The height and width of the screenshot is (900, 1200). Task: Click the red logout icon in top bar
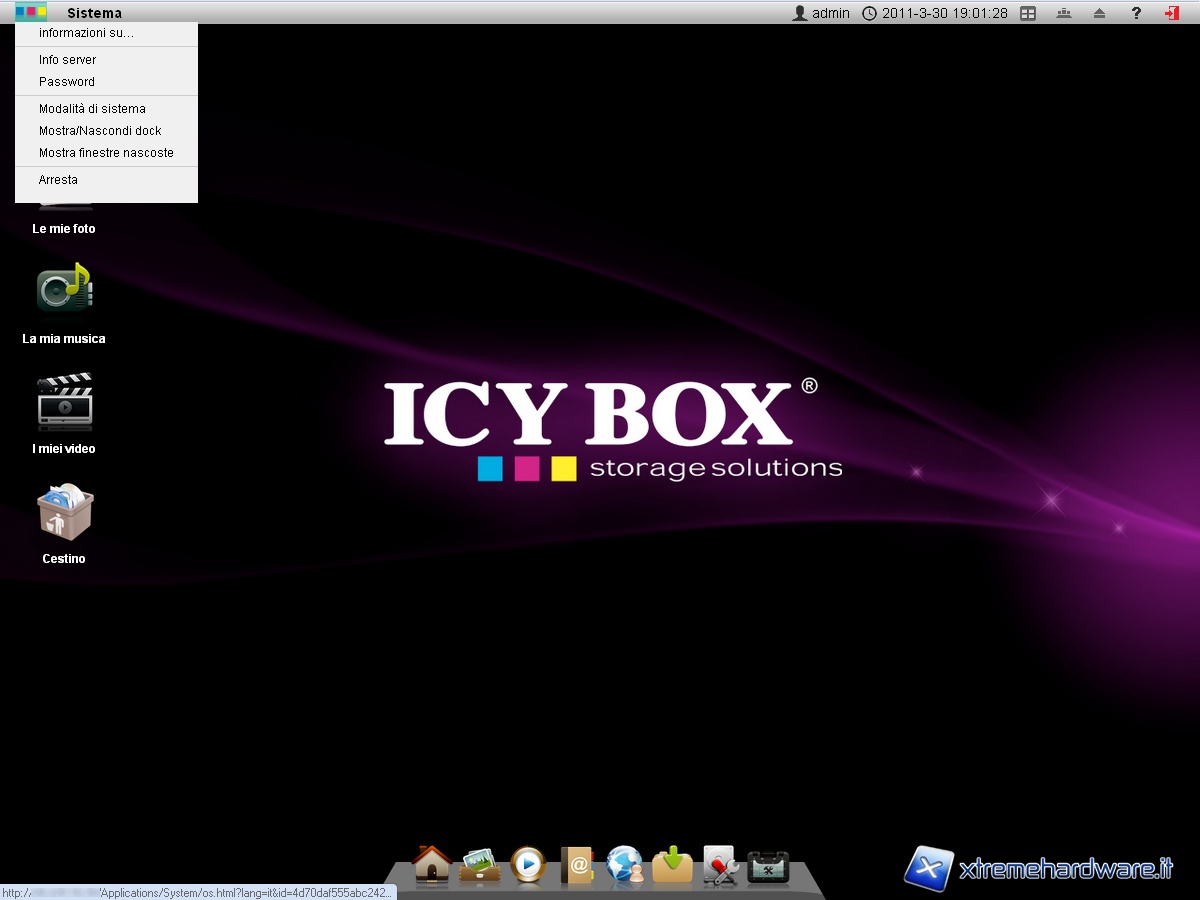tap(1171, 13)
